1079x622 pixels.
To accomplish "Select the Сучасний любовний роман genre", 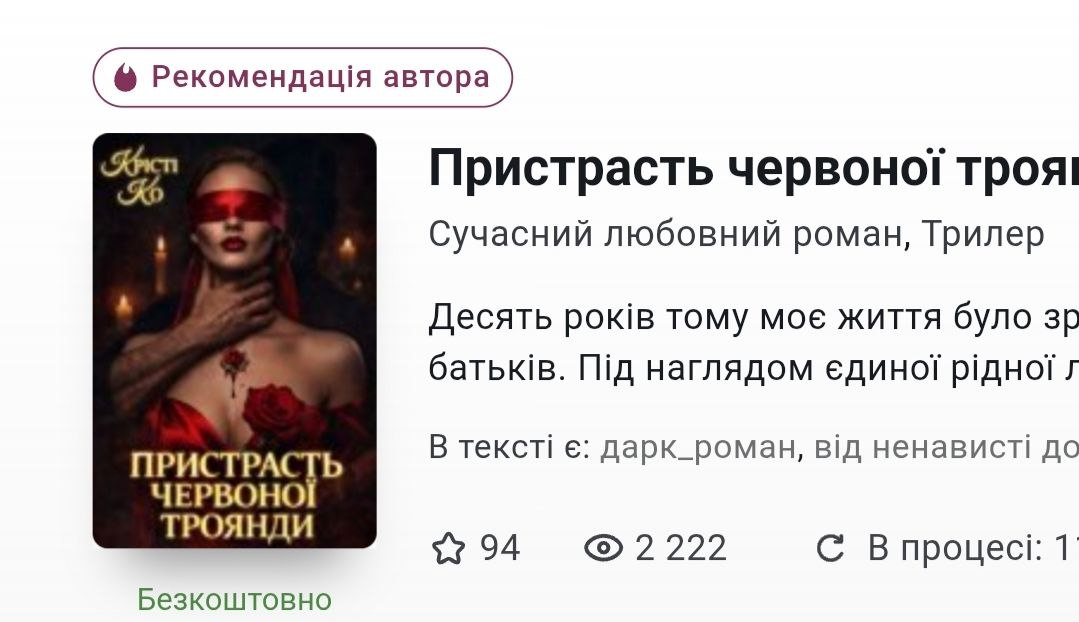I will pos(665,234).
